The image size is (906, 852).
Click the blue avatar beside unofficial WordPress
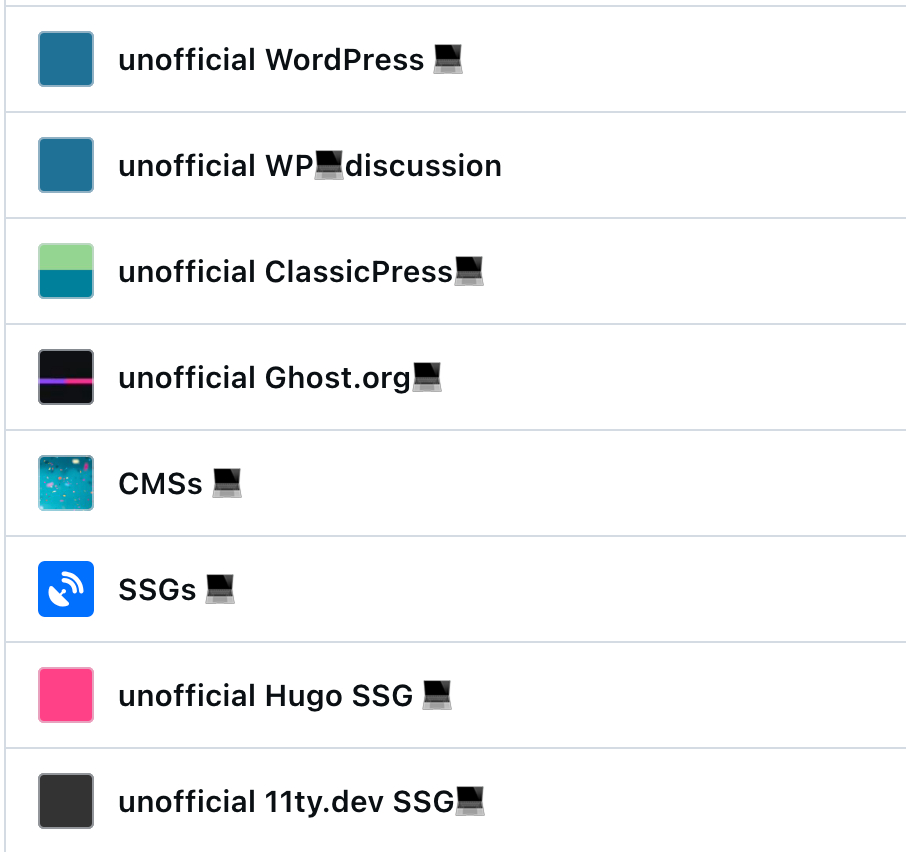pos(66,59)
